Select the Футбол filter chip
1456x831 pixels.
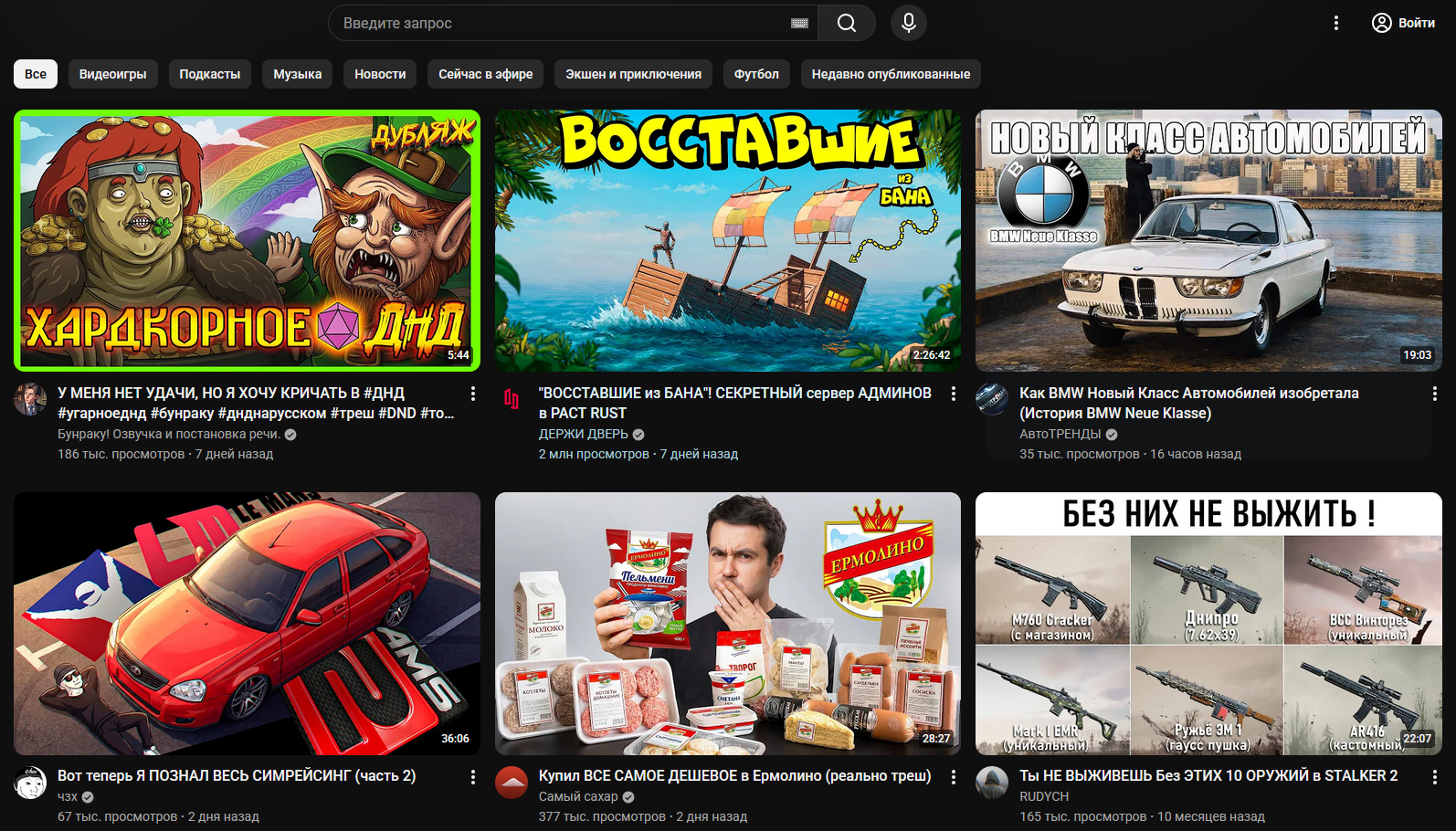(x=756, y=74)
